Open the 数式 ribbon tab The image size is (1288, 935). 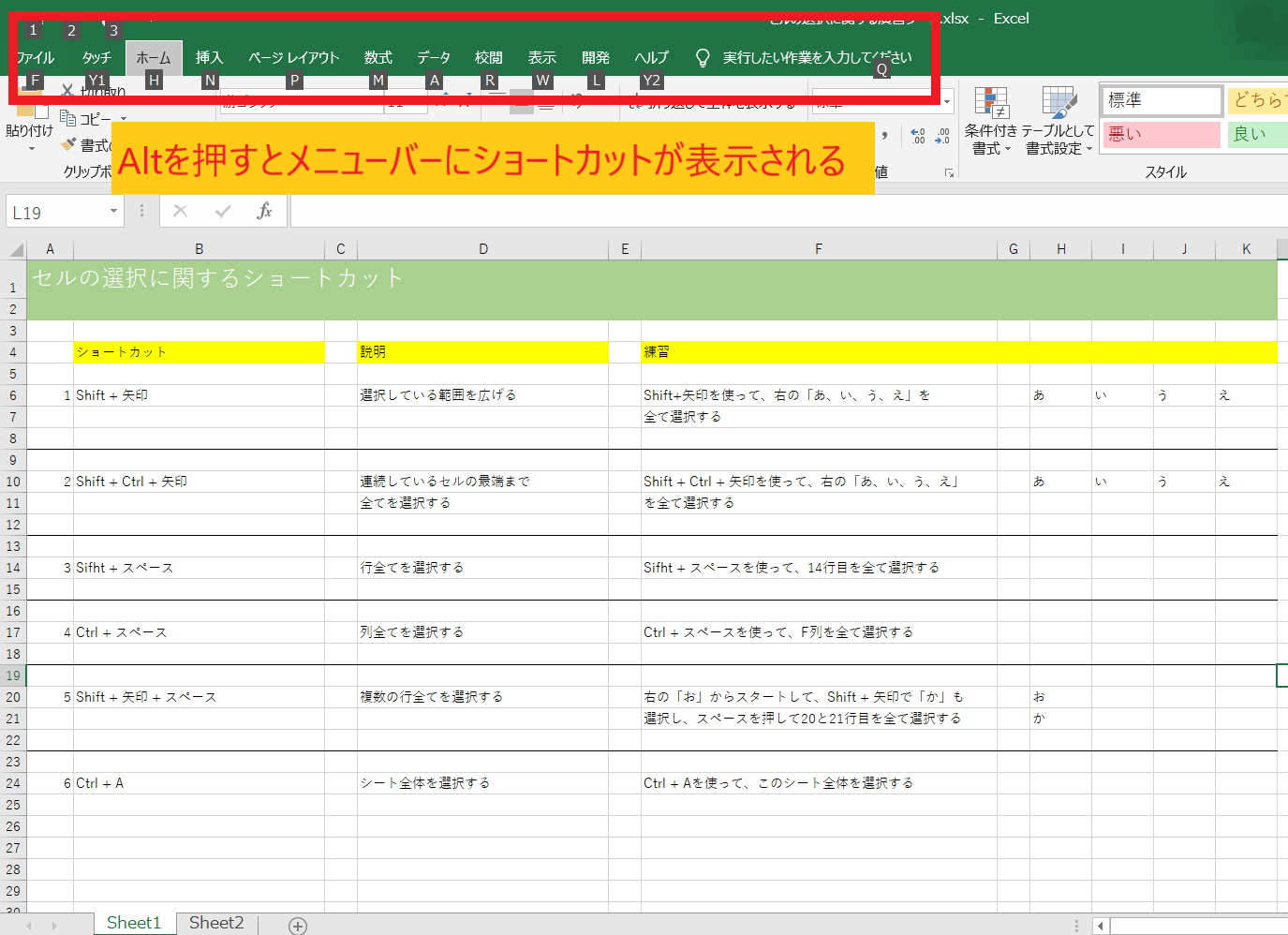378,58
